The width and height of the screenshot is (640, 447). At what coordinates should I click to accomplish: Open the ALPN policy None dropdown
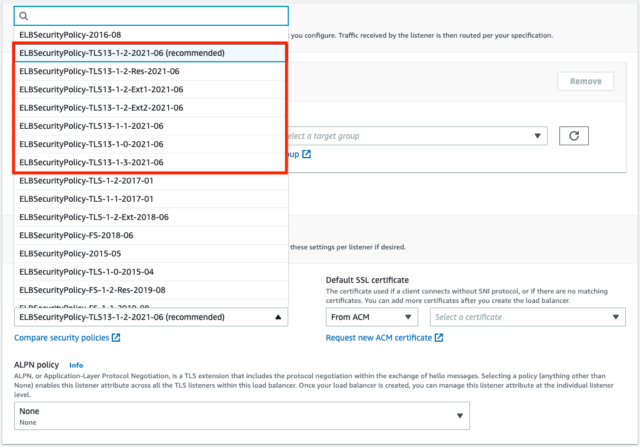241,415
